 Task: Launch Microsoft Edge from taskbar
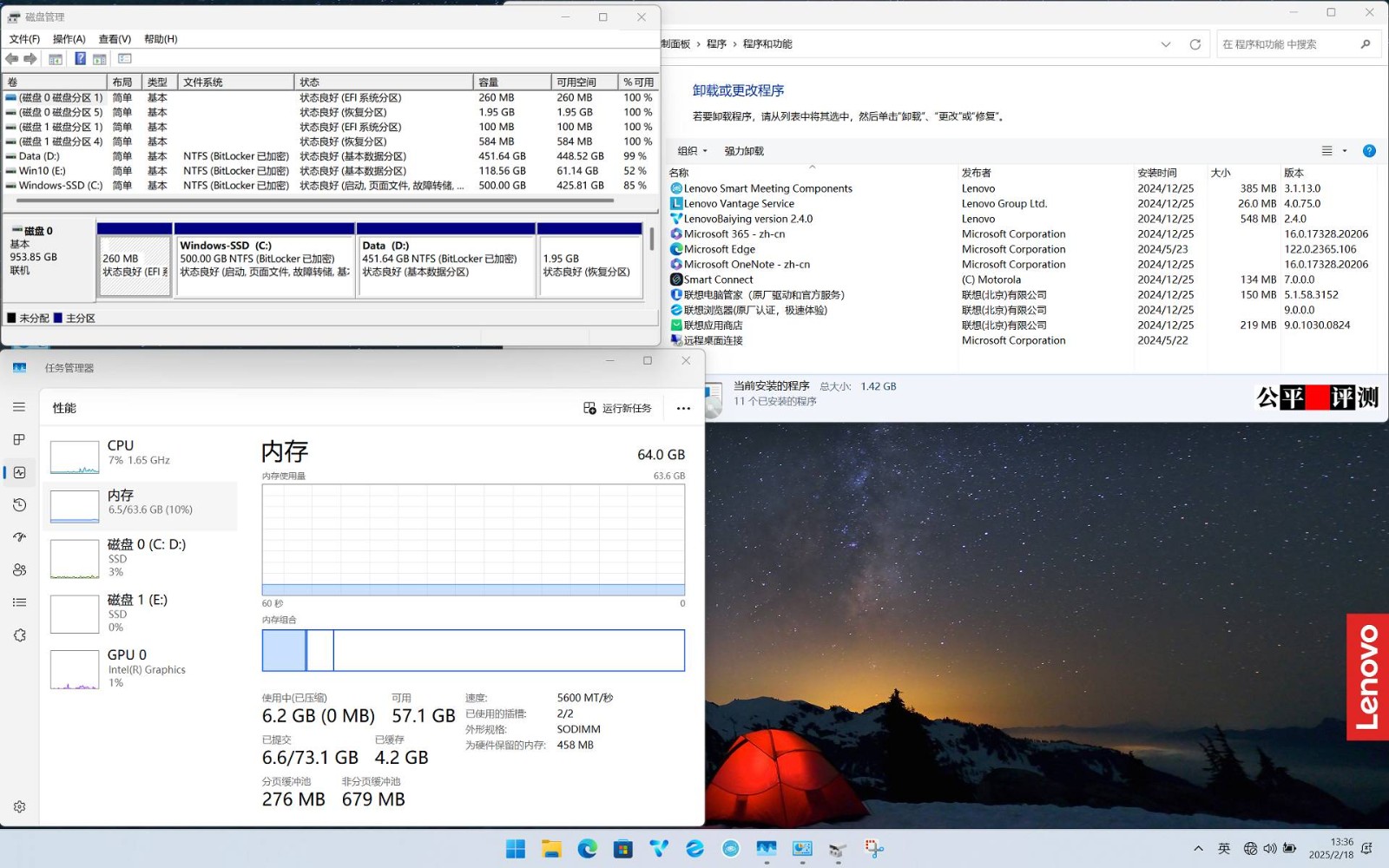click(588, 849)
